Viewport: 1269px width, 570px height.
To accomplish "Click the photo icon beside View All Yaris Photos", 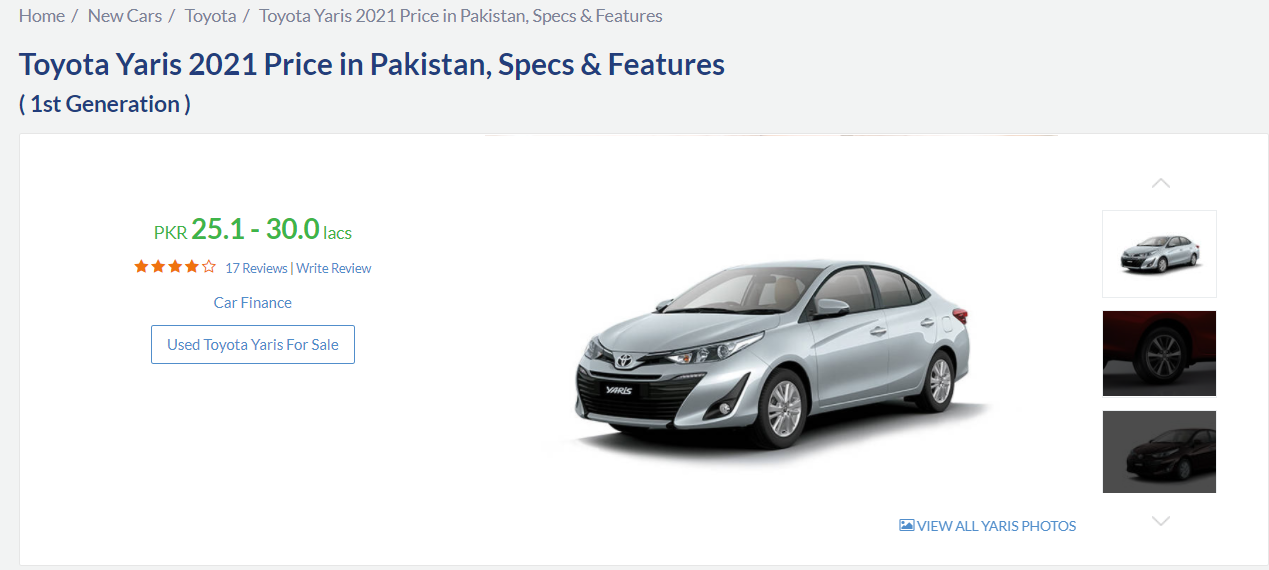I will (x=907, y=525).
